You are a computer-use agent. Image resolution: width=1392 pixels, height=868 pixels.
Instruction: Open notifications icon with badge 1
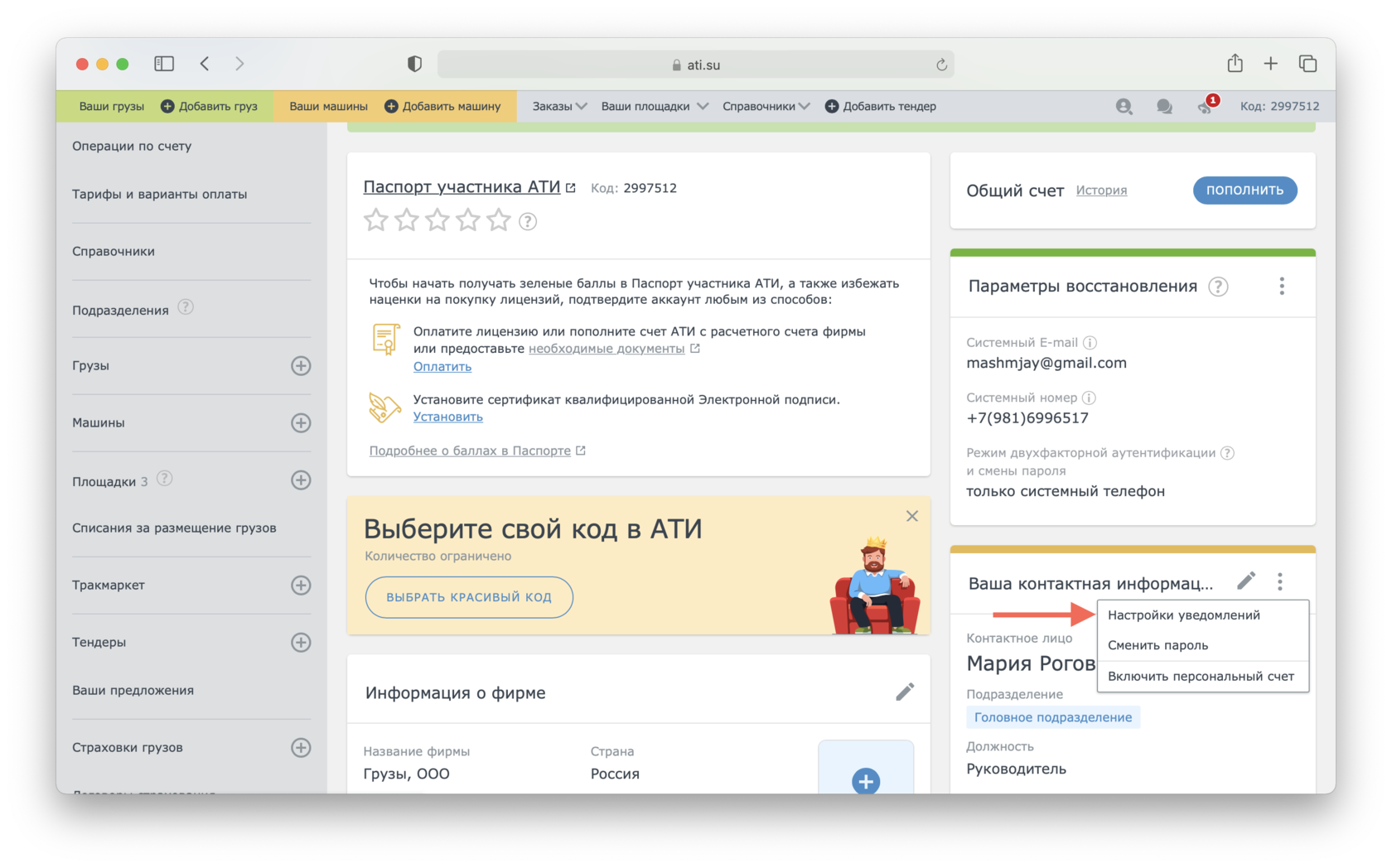[x=1206, y=105]
